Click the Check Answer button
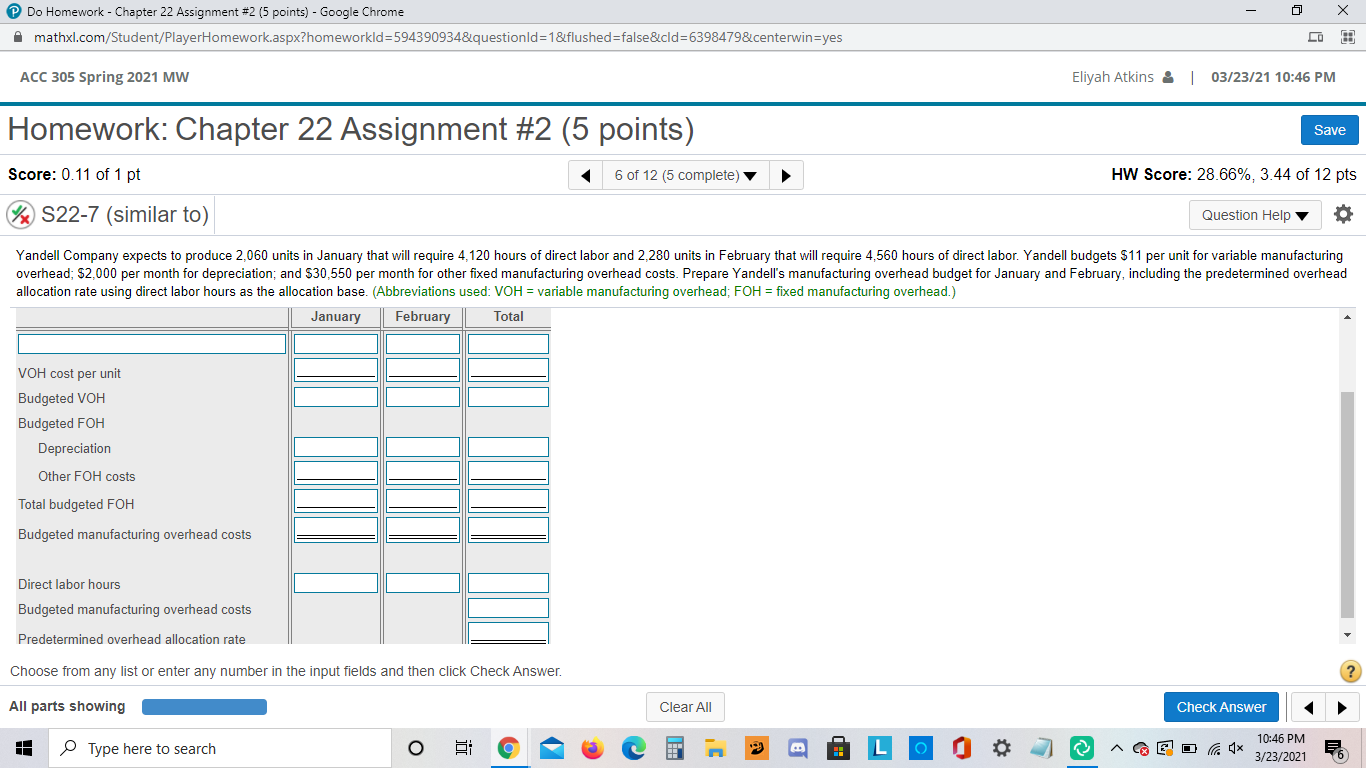This screenshot has height=768, width=1366. [x=1221, y=707]
